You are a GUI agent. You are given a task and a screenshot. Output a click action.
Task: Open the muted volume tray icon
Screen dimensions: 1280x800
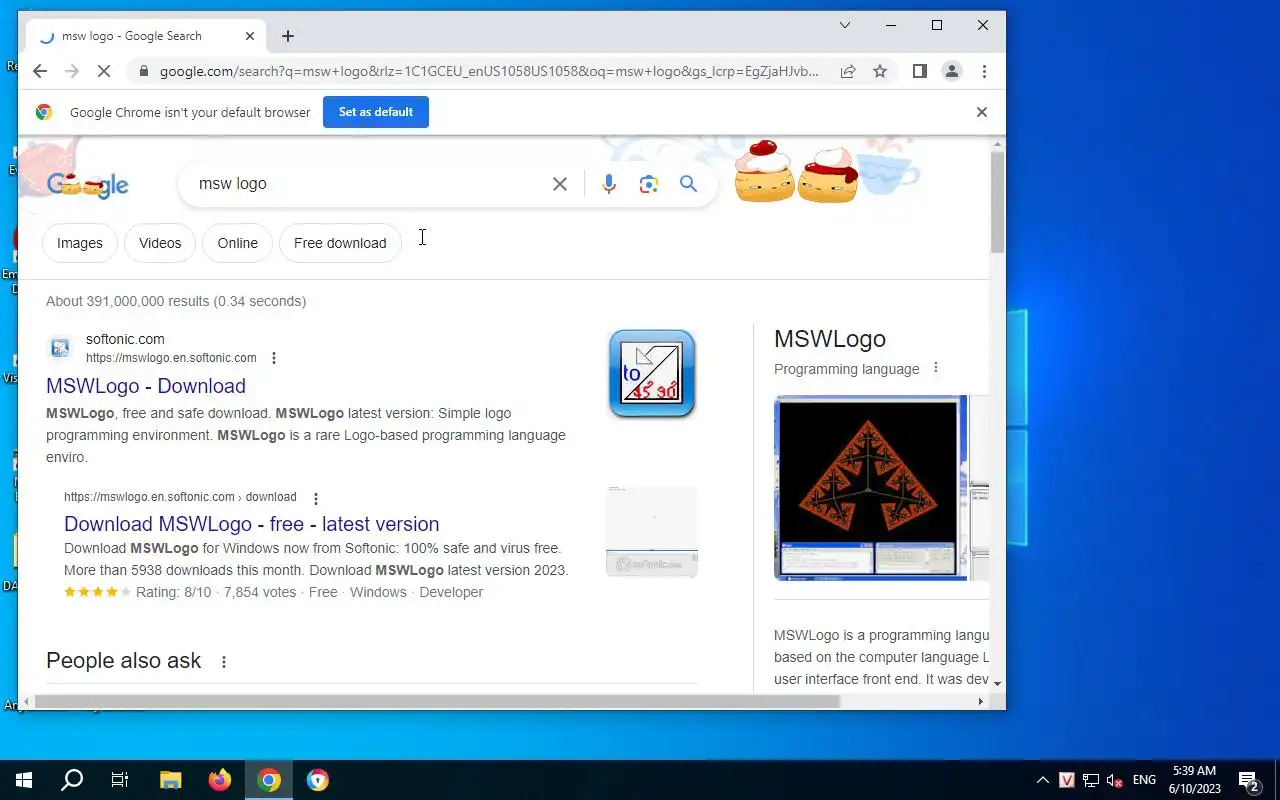(1114, 780)
